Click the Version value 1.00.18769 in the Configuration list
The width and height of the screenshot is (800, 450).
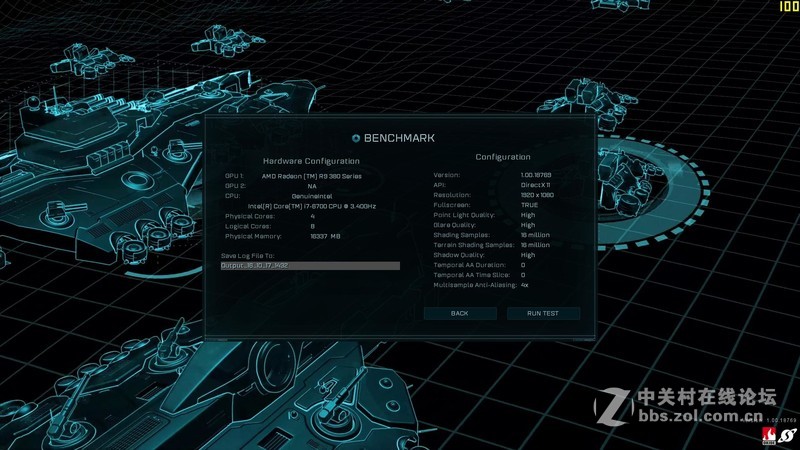point(536,175)
